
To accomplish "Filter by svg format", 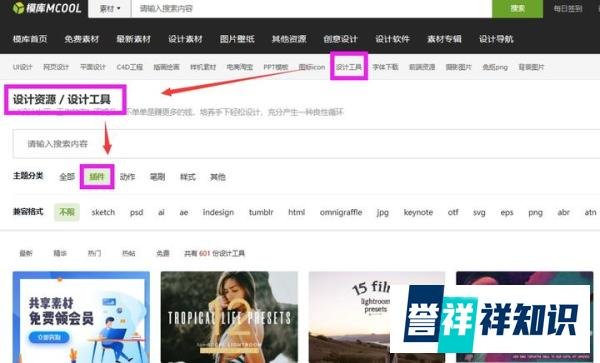I will coord(479,212).
